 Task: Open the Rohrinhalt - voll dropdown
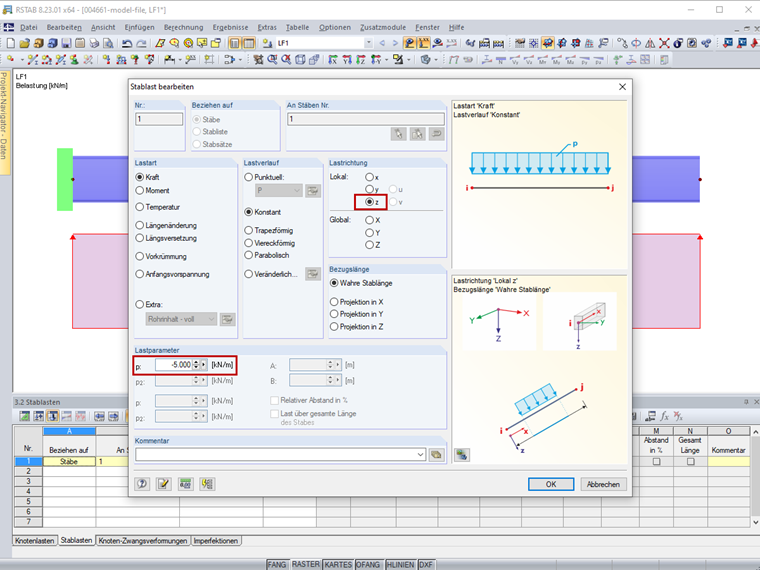click(211, 319)
